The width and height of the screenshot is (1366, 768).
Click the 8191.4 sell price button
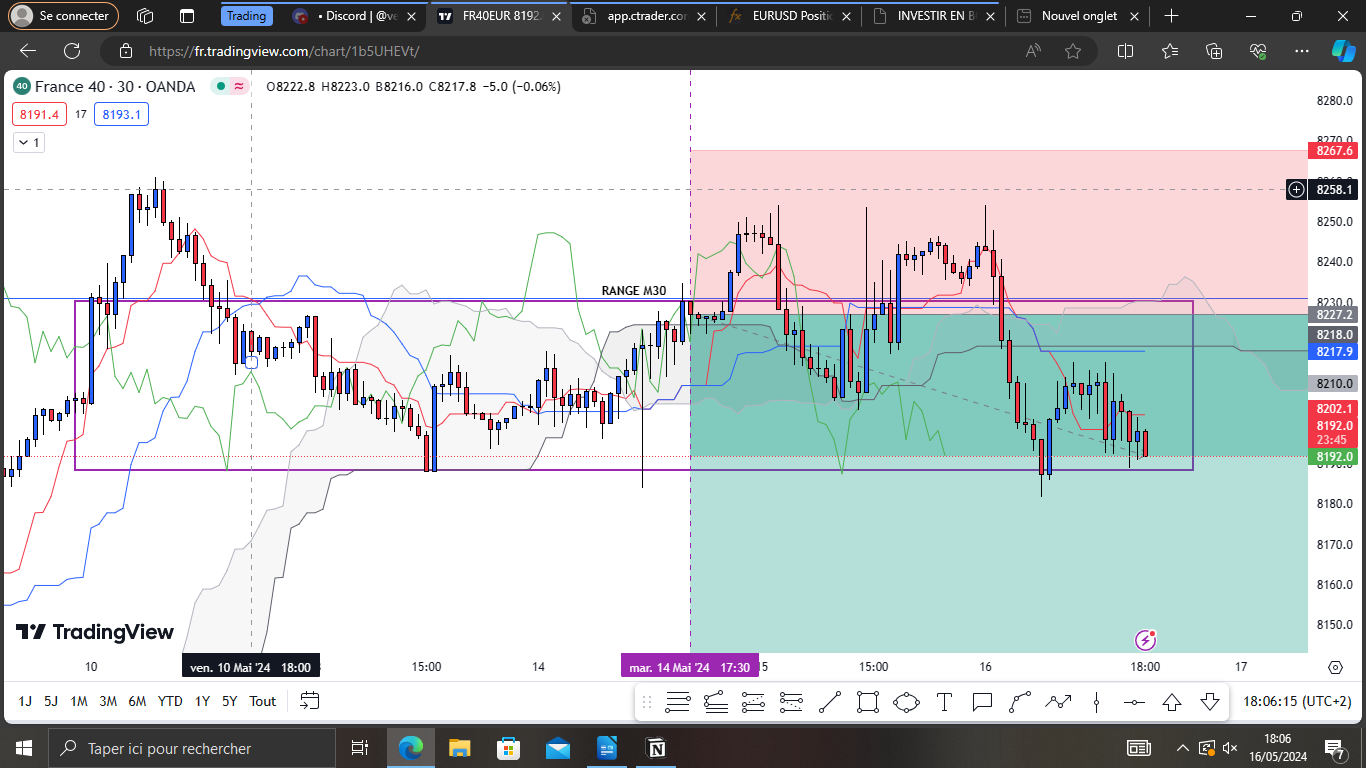coord(38,114)
